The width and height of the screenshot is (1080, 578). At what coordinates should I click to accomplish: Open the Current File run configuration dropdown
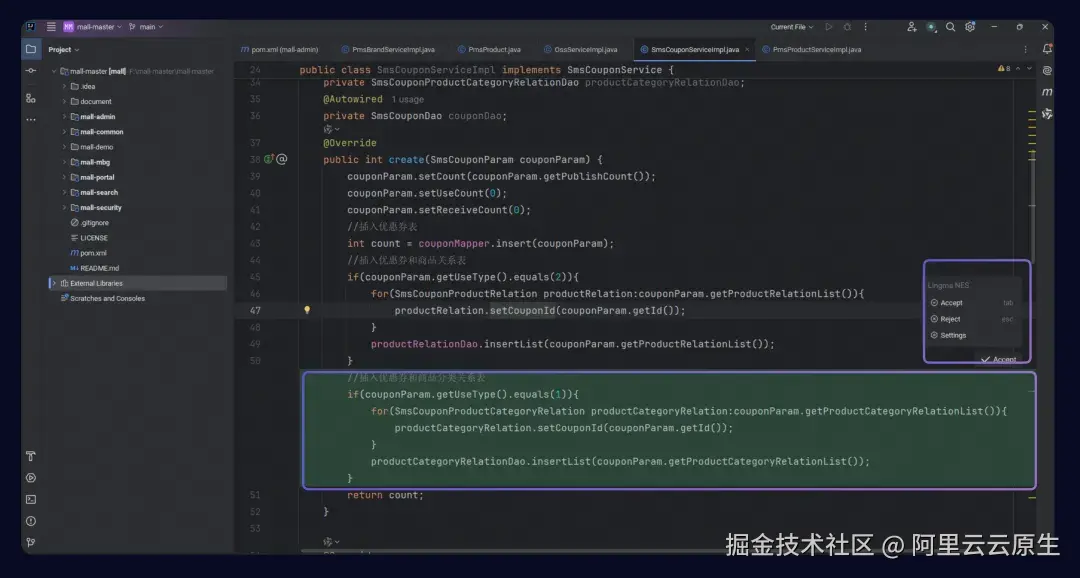pos(792,27)
